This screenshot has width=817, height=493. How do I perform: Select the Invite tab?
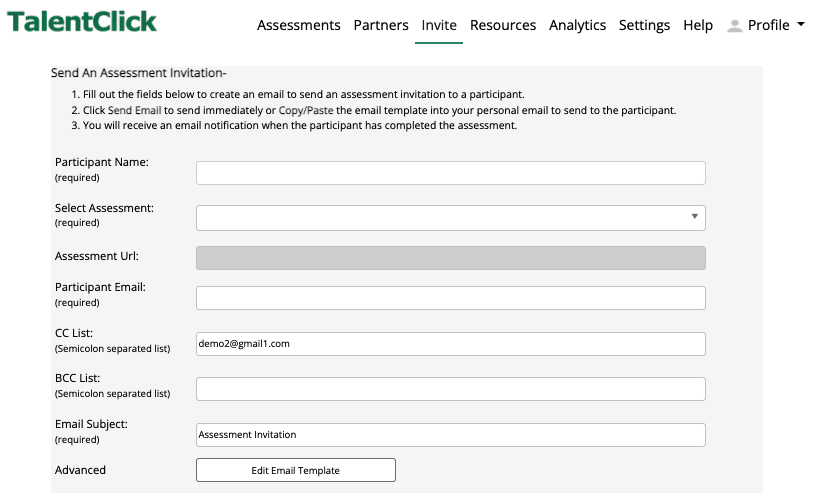point(439,25)
